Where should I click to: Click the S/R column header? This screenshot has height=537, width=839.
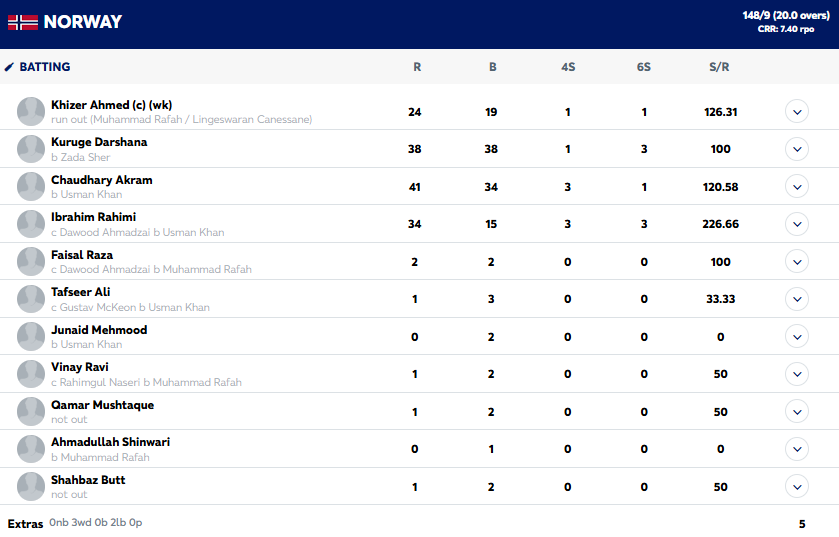720,67
